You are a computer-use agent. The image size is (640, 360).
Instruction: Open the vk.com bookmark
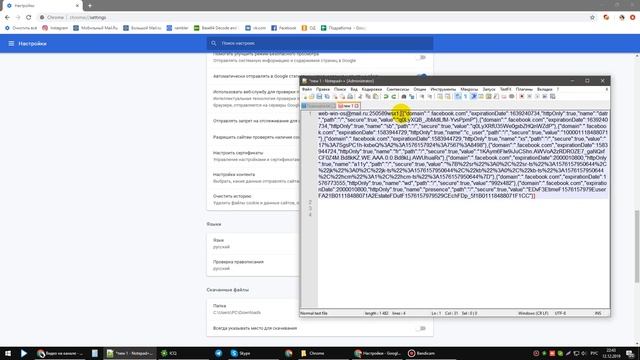coord(256,28)
